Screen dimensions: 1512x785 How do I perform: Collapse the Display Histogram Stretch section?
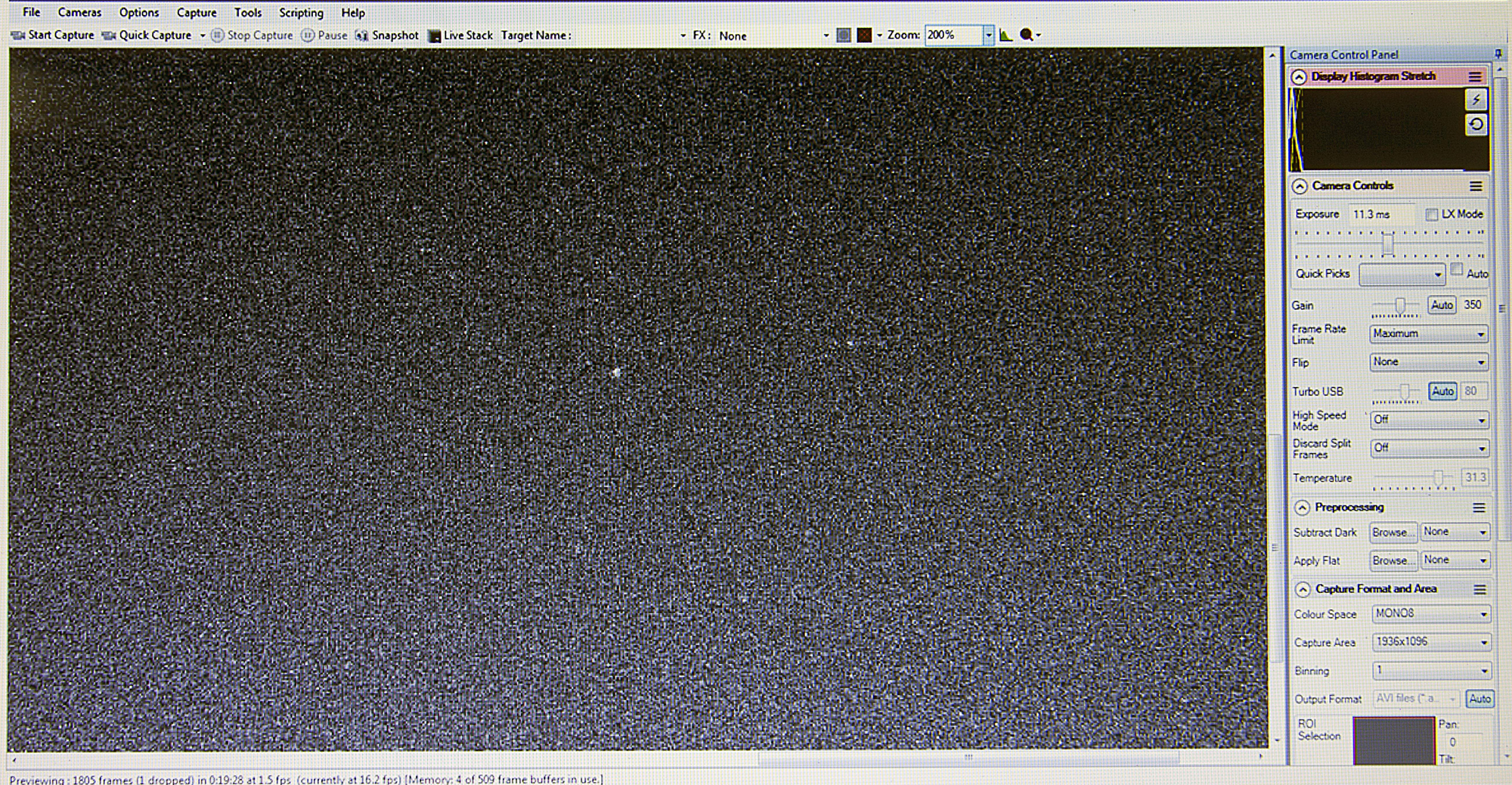[x=1299, y=76]
